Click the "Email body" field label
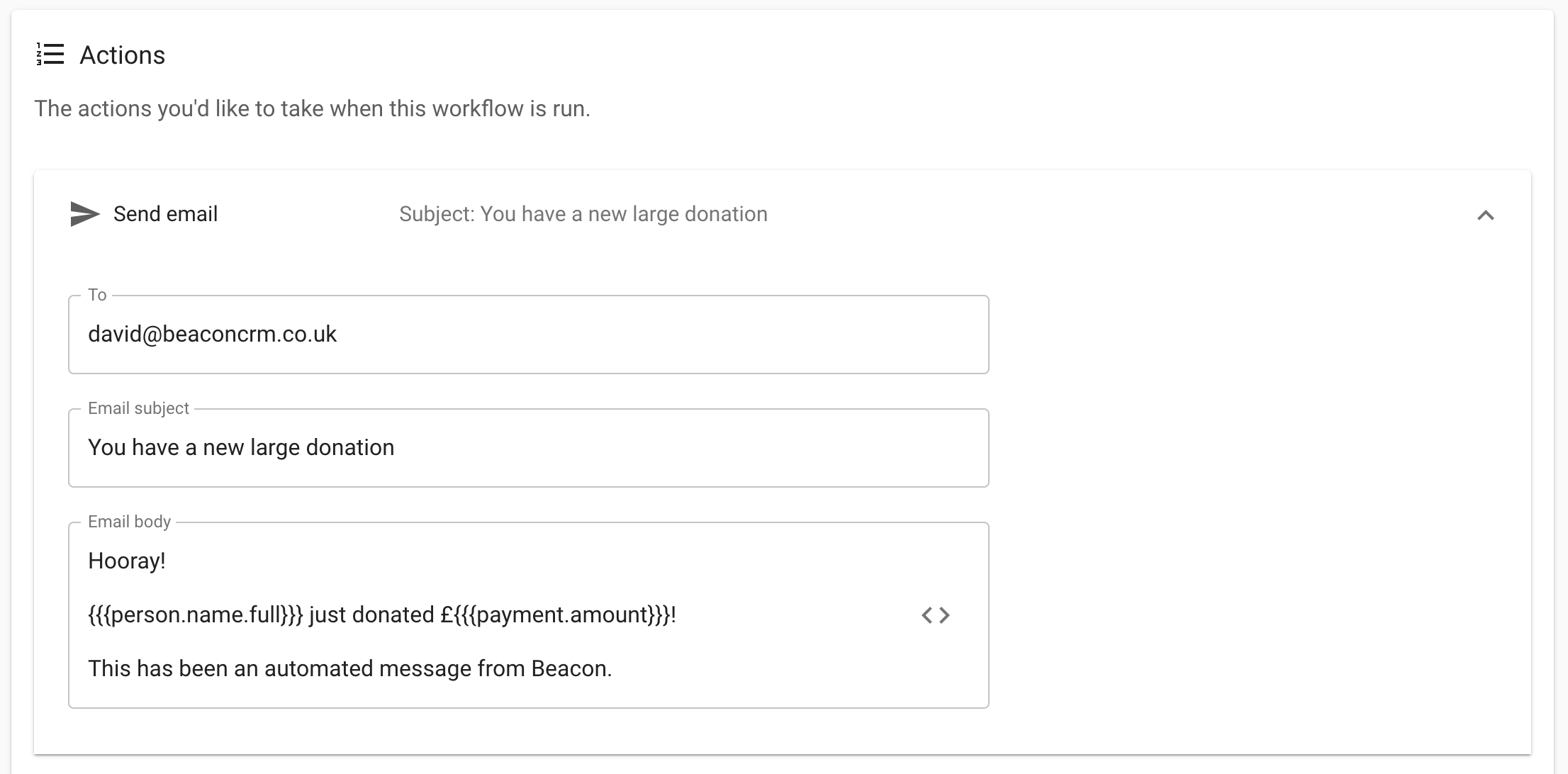1568x774 pixels. 129,522
